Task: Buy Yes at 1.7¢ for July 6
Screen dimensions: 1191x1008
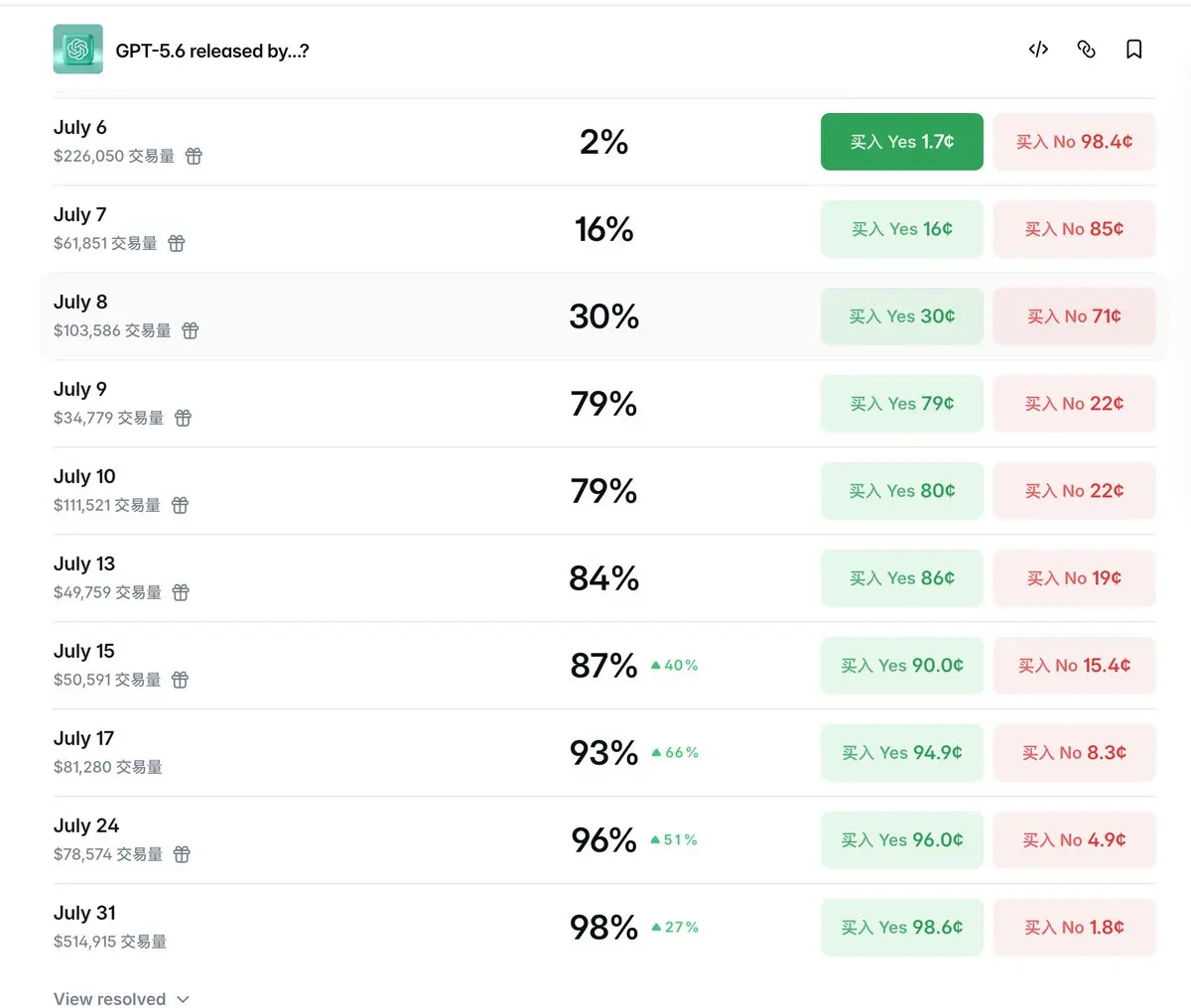Action: 901,142
